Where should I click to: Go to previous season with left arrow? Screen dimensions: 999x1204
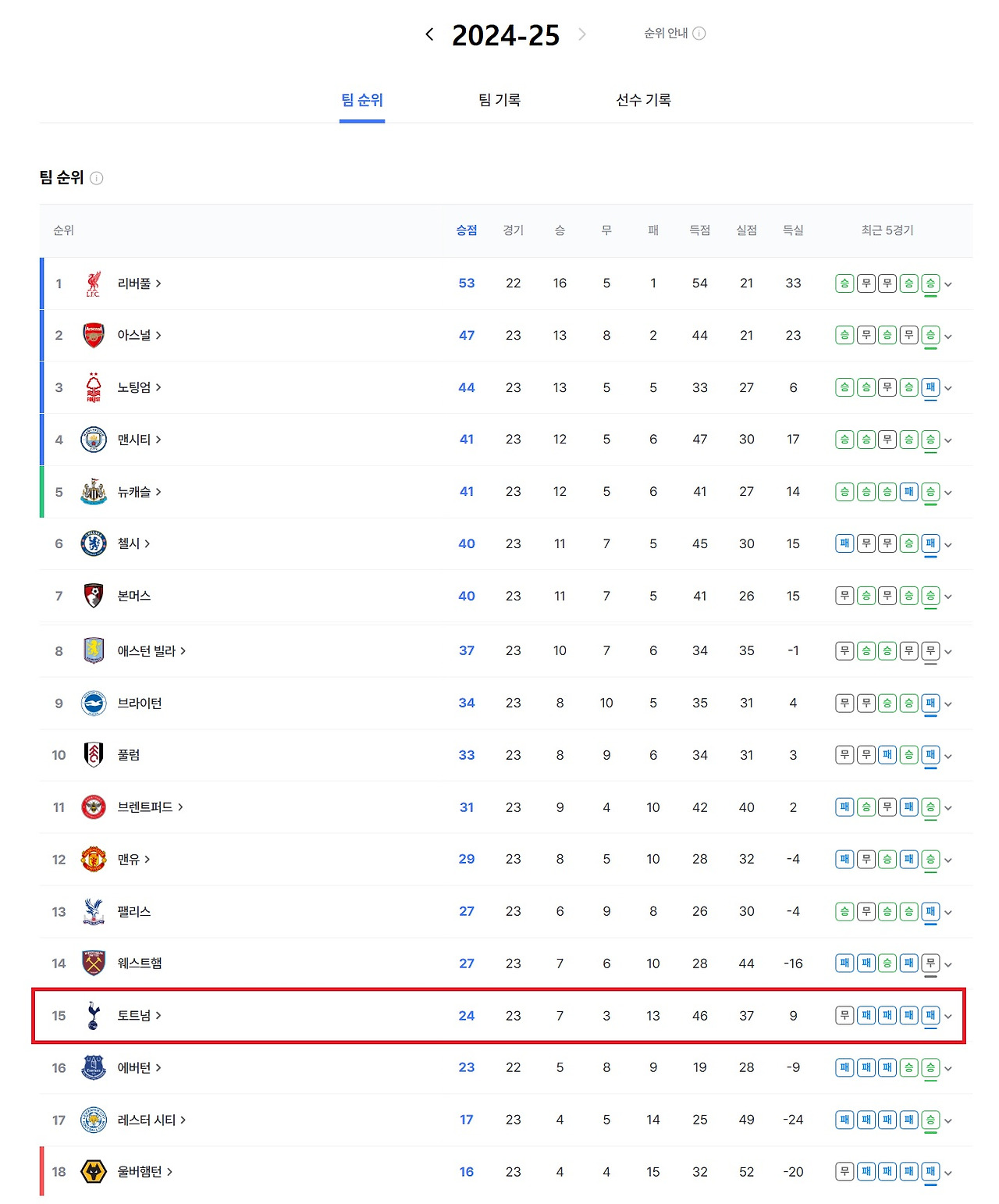tap(429, 34)
